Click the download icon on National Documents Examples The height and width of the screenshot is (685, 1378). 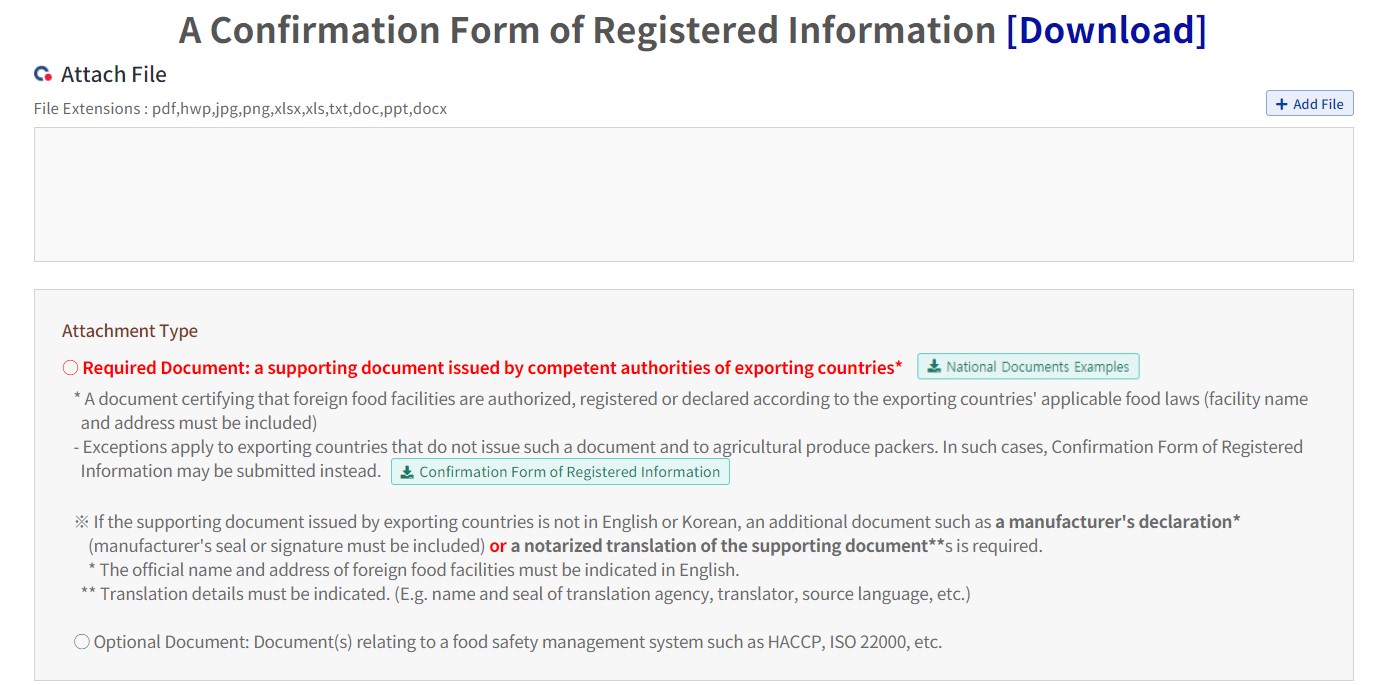point(934,367)
